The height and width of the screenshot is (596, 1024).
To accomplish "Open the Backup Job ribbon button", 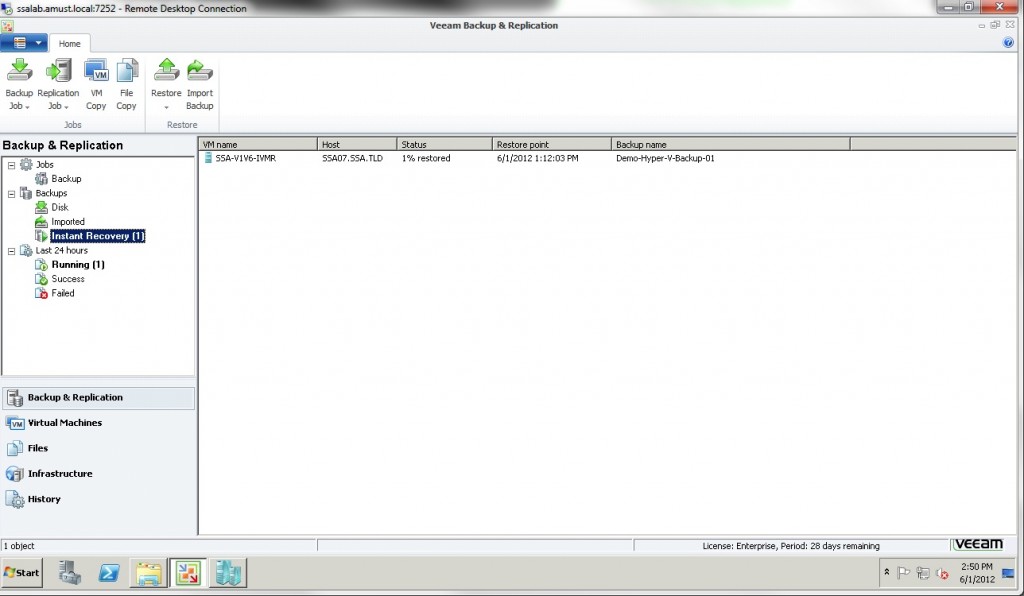I will pyautogui.click(x=19, y=84).
